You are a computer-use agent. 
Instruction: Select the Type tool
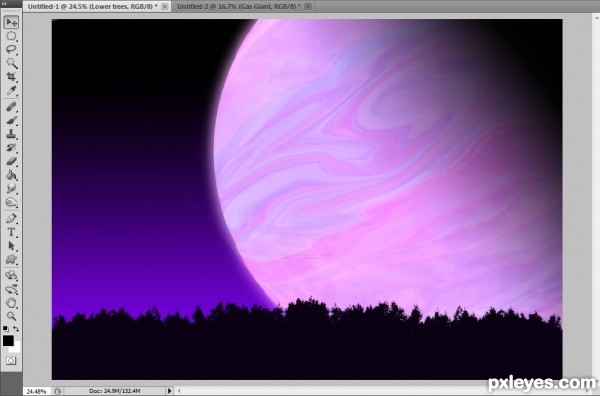[x=11, y=232]
